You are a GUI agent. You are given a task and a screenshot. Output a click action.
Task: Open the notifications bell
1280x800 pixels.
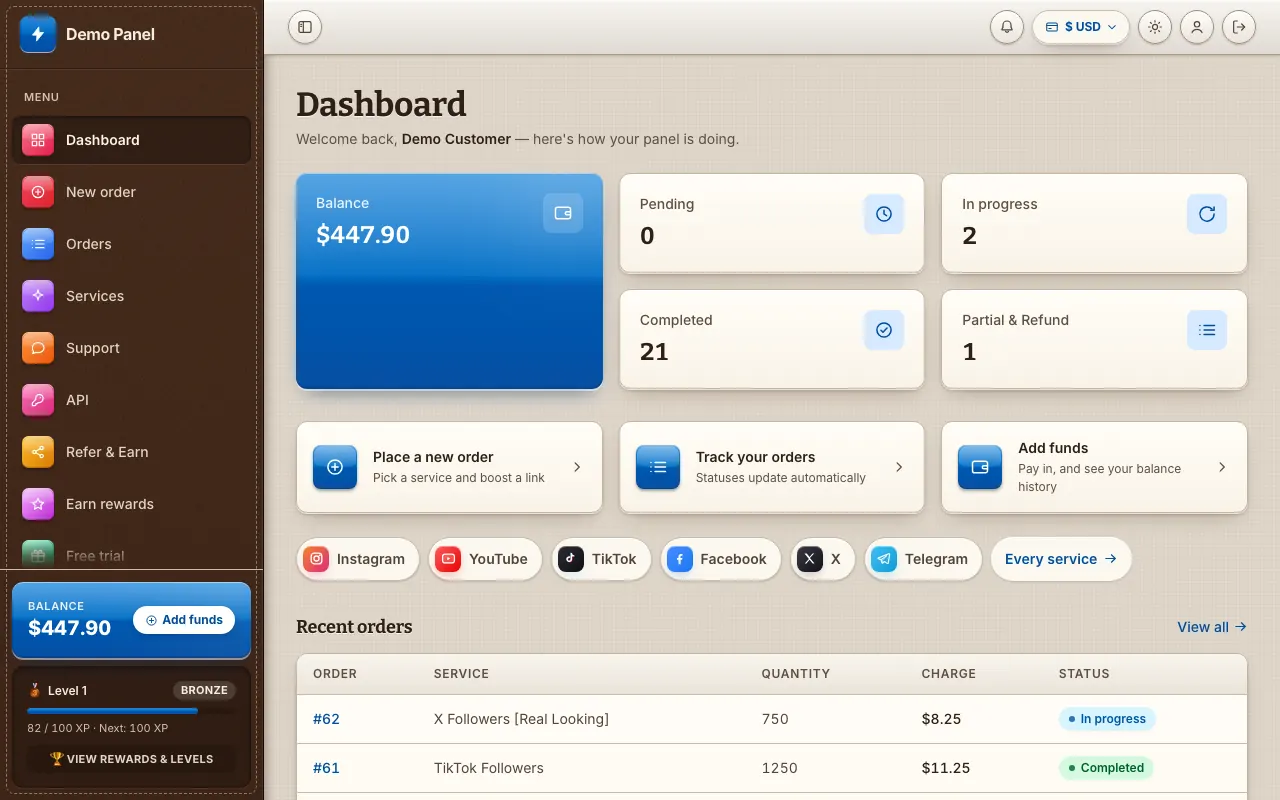click(x=1007, y=27)
